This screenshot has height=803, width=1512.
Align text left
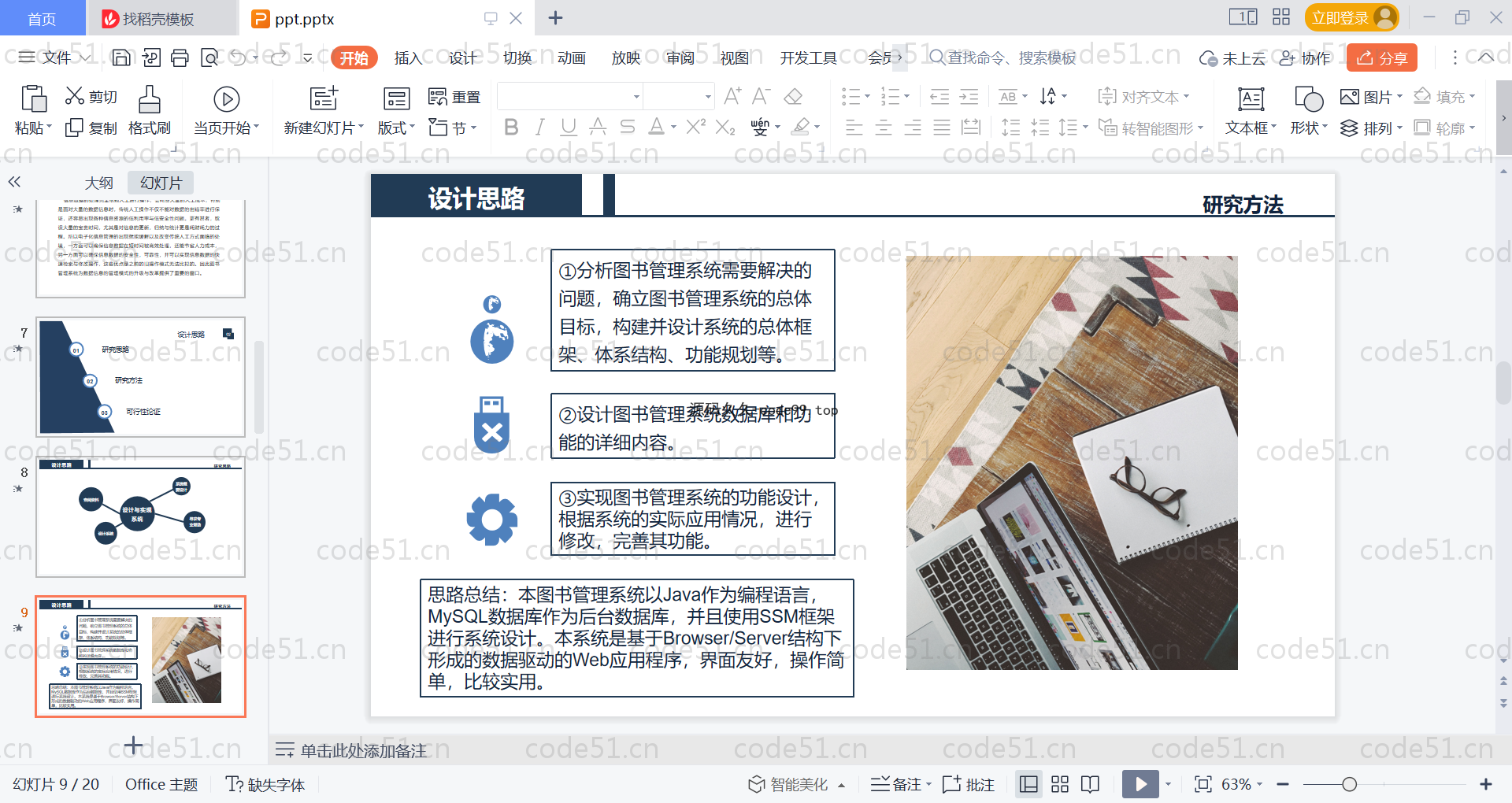point(854,128)
